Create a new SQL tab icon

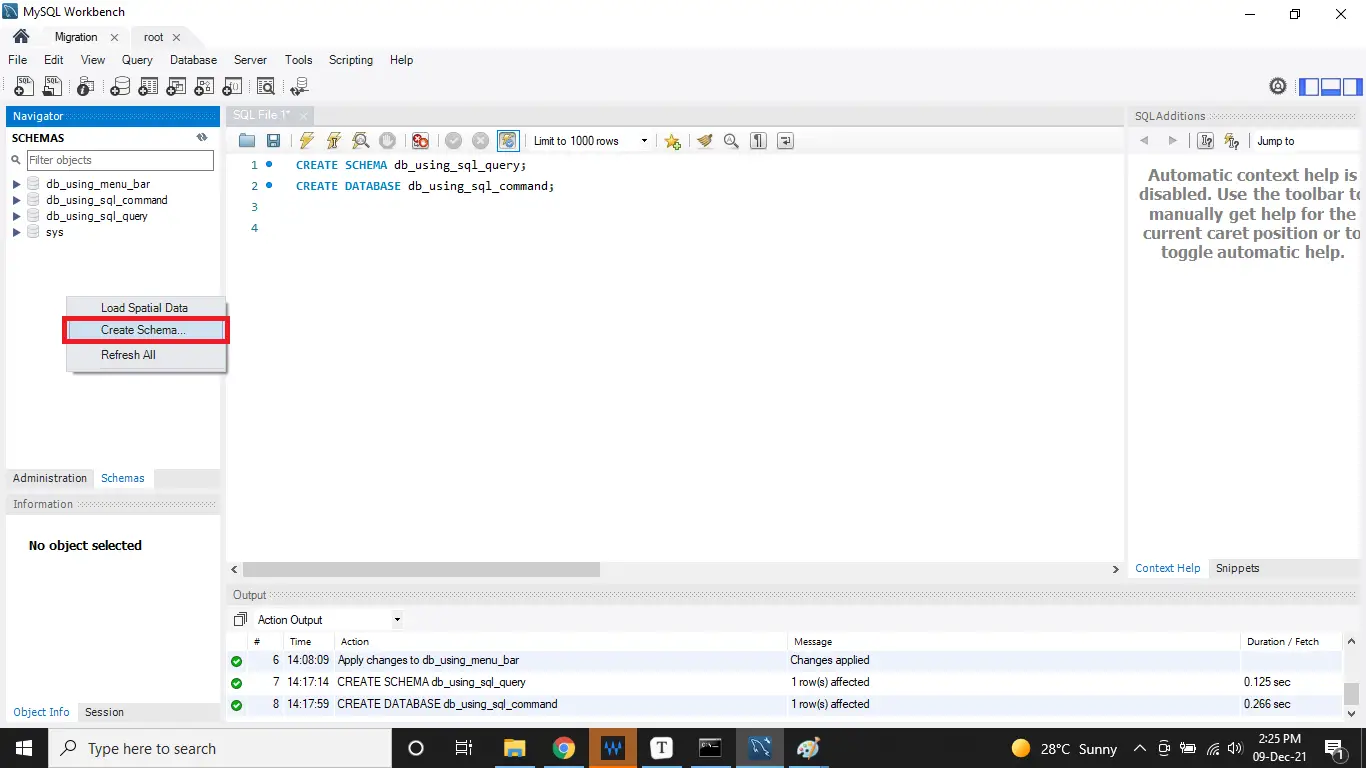[24, 87]
